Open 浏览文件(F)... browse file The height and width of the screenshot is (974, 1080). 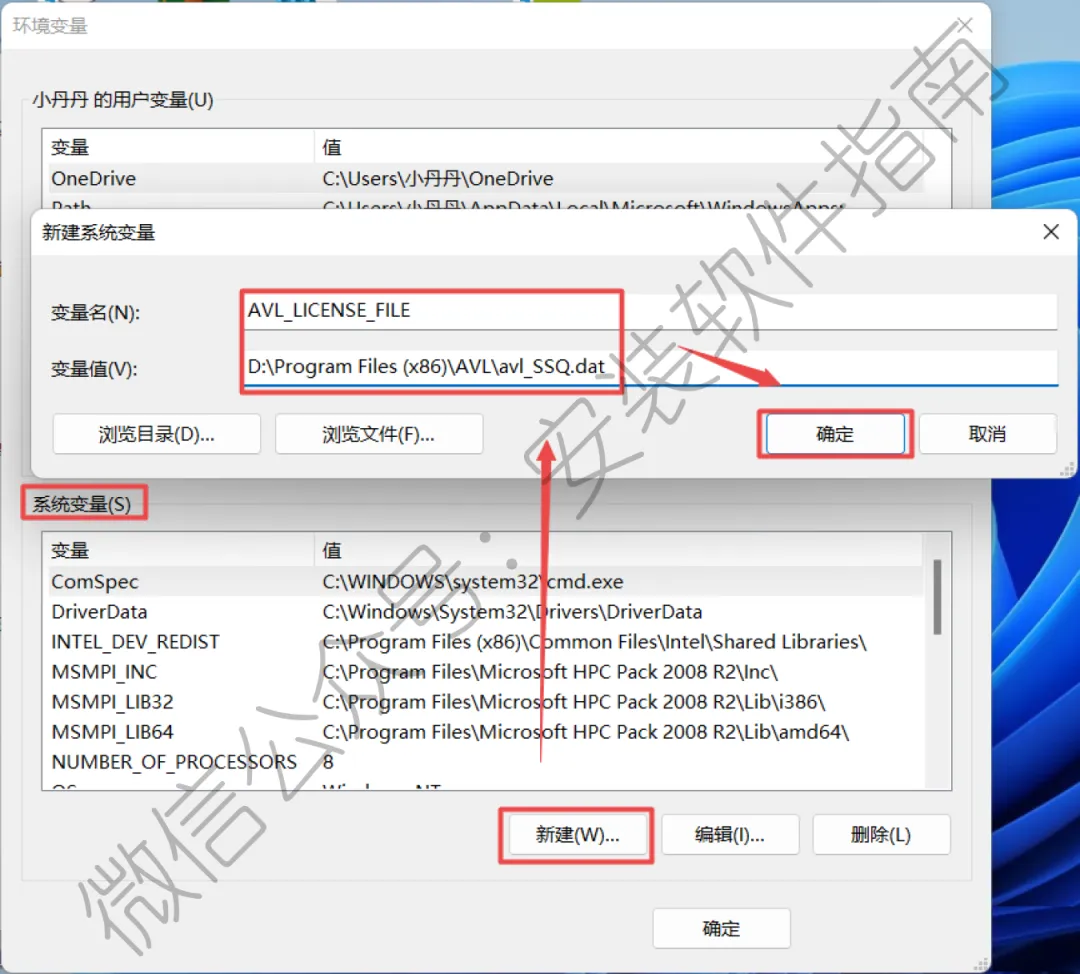379,434
